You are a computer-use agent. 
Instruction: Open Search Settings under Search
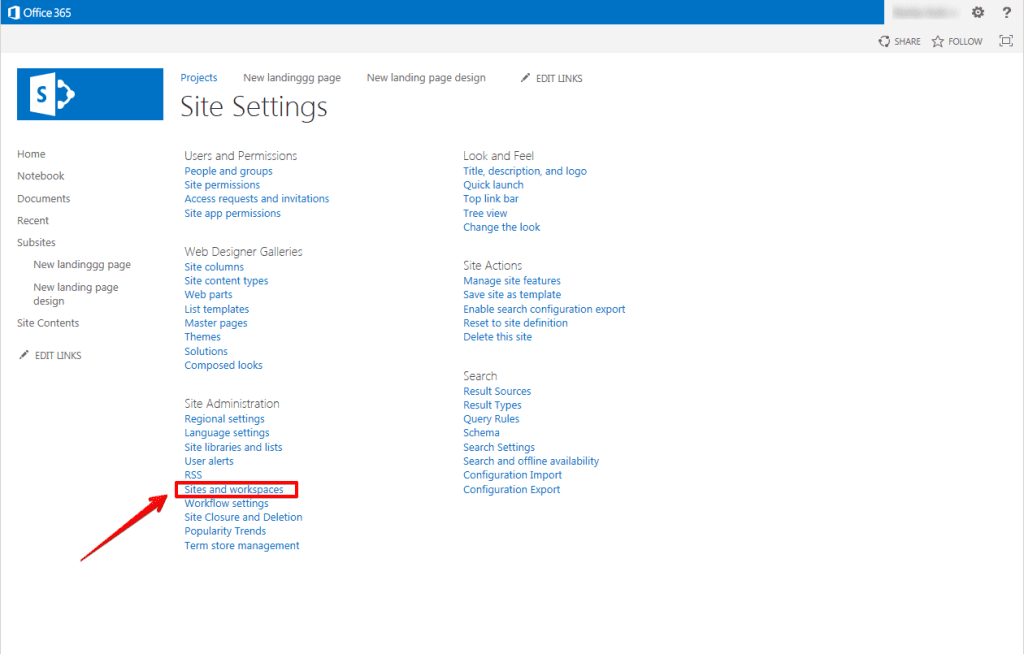tap(498, 447)
